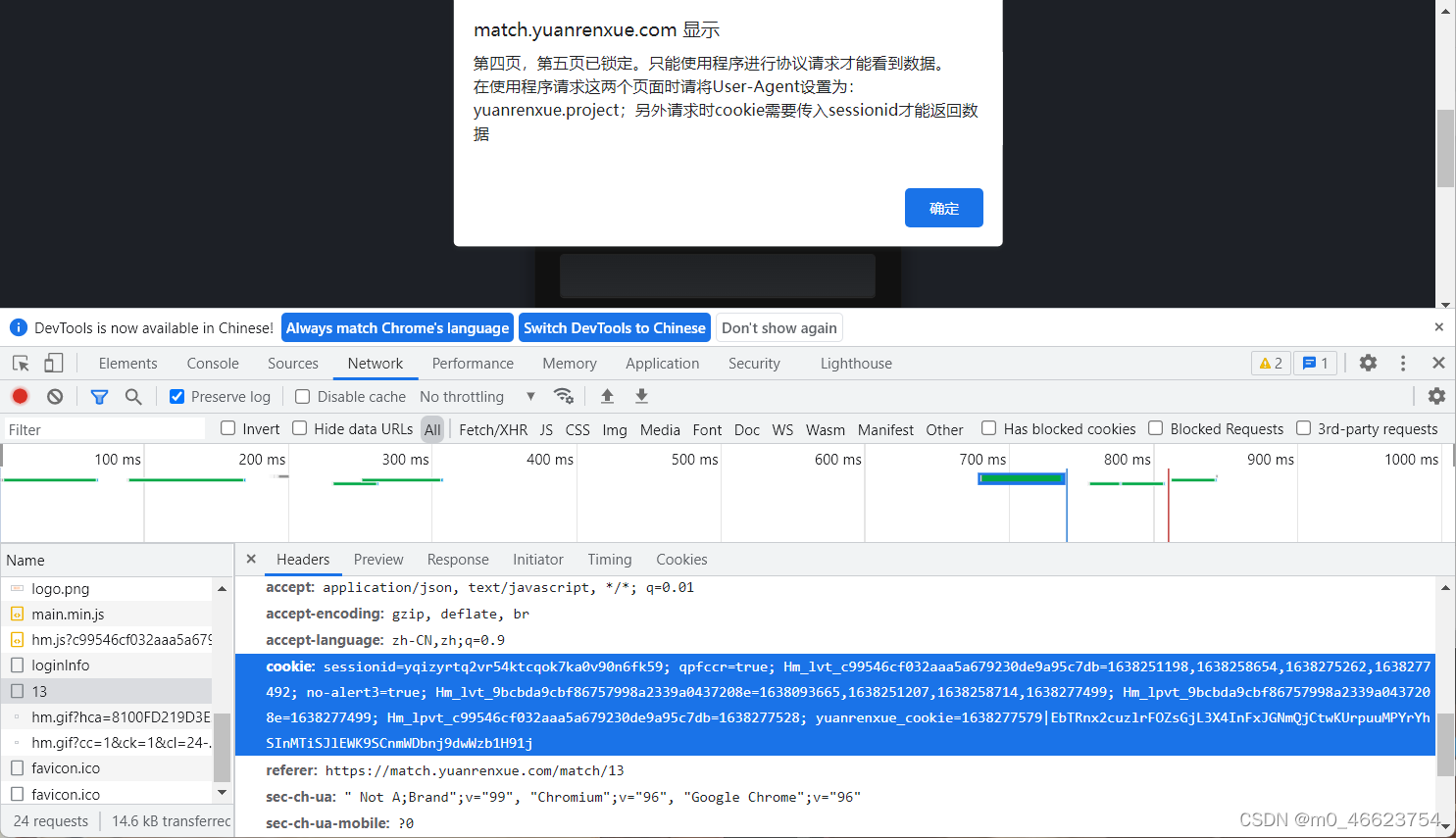Click the highlighted cookie header value

(835, 705)
